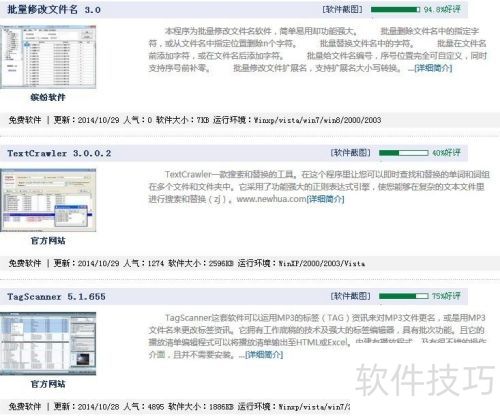Click the 94.8% rating bar
This screenshot has width=500, height=417.
click(396, 10)
